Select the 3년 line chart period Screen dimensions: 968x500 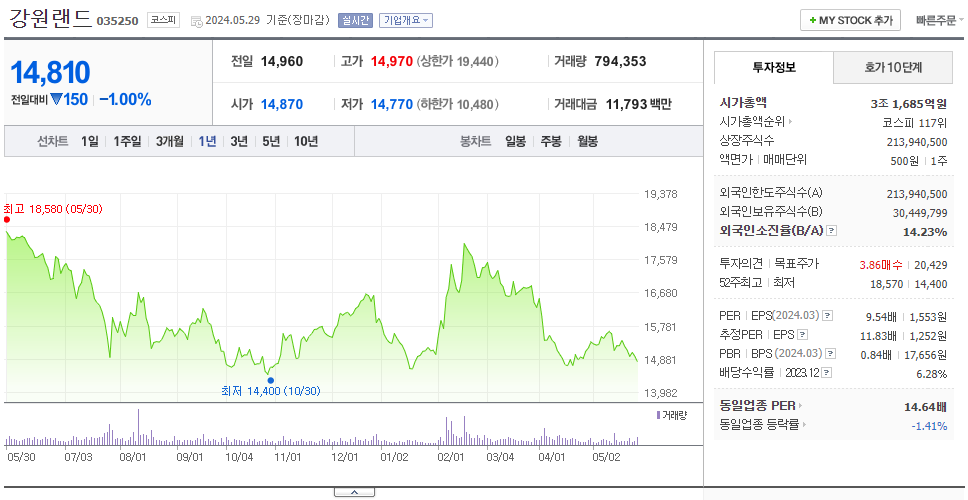point(239,141)
